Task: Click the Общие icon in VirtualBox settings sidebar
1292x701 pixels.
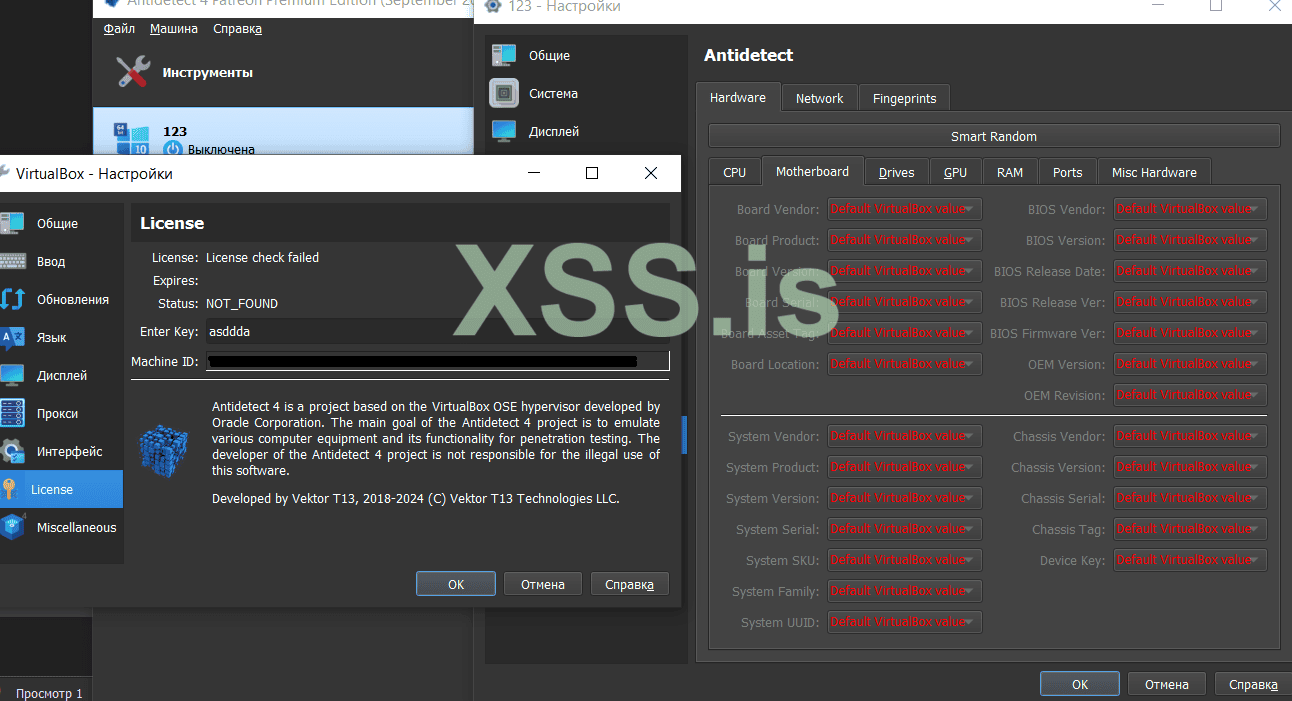Action: [12, 224]
